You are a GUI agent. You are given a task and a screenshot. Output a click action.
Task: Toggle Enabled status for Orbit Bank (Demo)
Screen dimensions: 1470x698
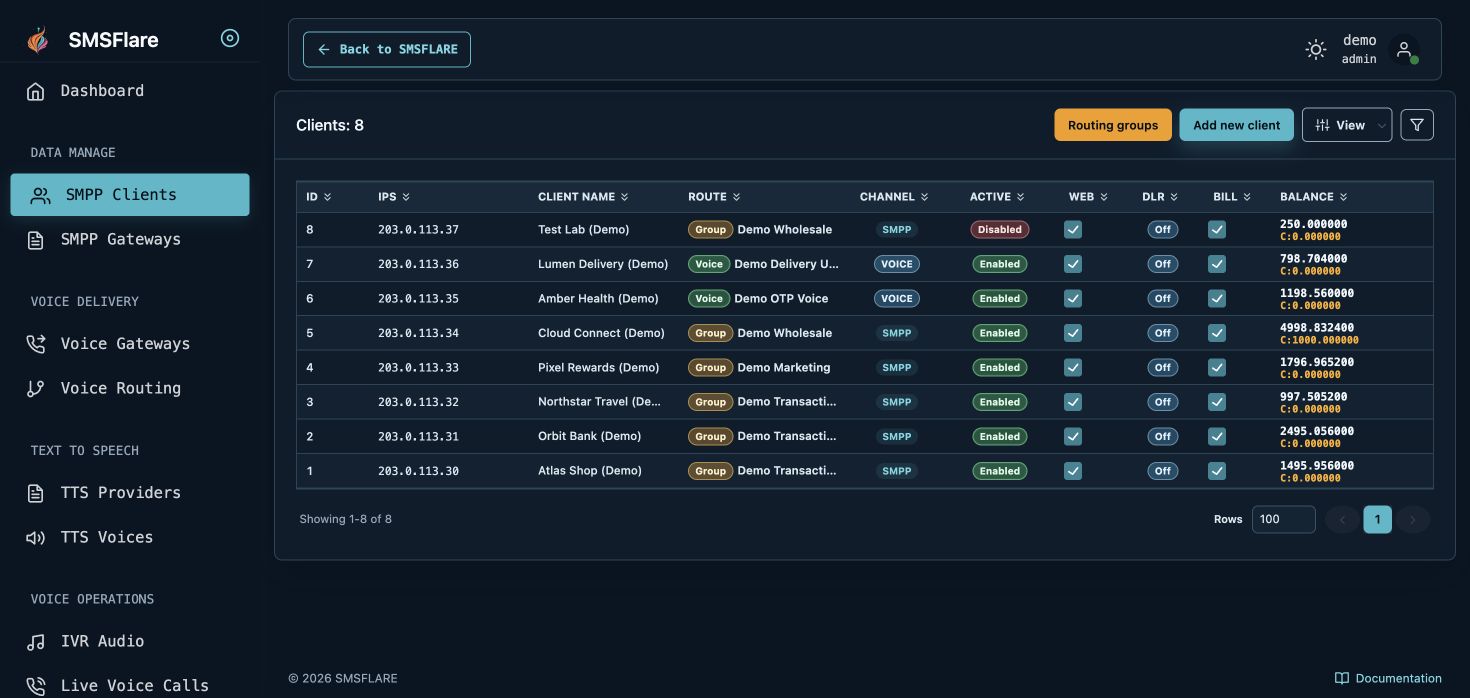(1000, 436)
